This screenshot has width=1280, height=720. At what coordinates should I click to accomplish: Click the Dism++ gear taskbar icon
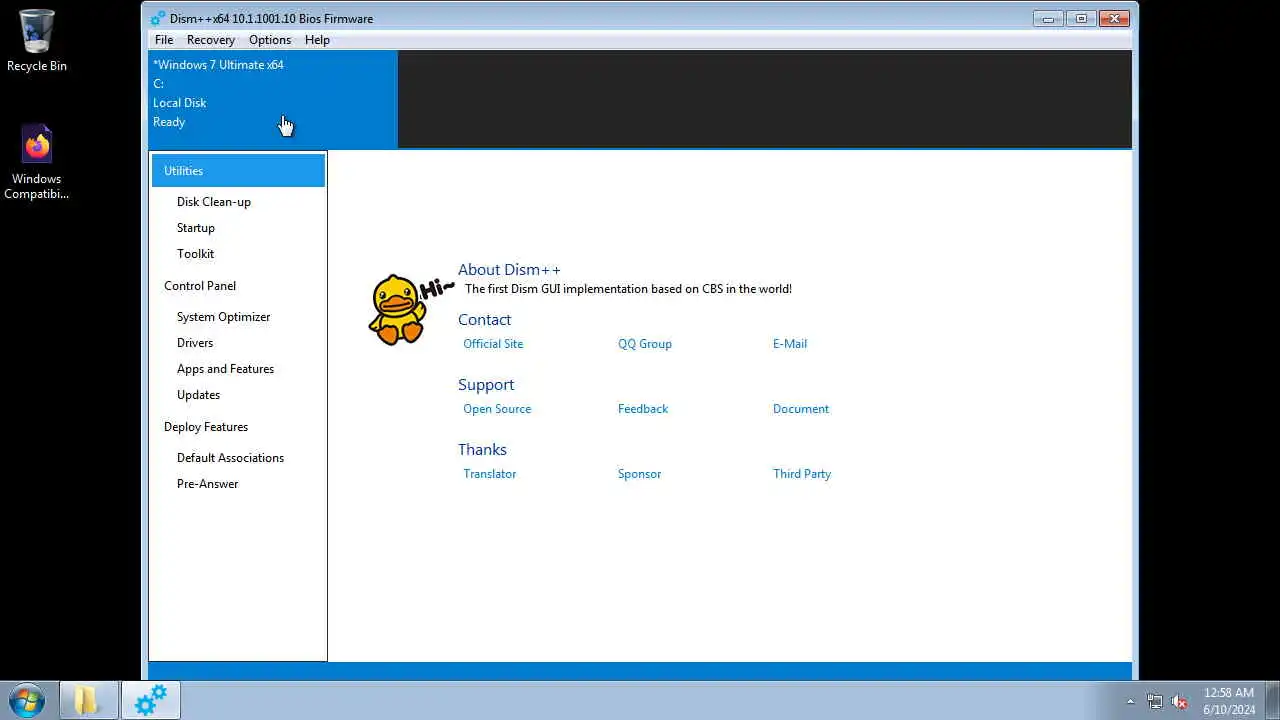tap(151, 700)
